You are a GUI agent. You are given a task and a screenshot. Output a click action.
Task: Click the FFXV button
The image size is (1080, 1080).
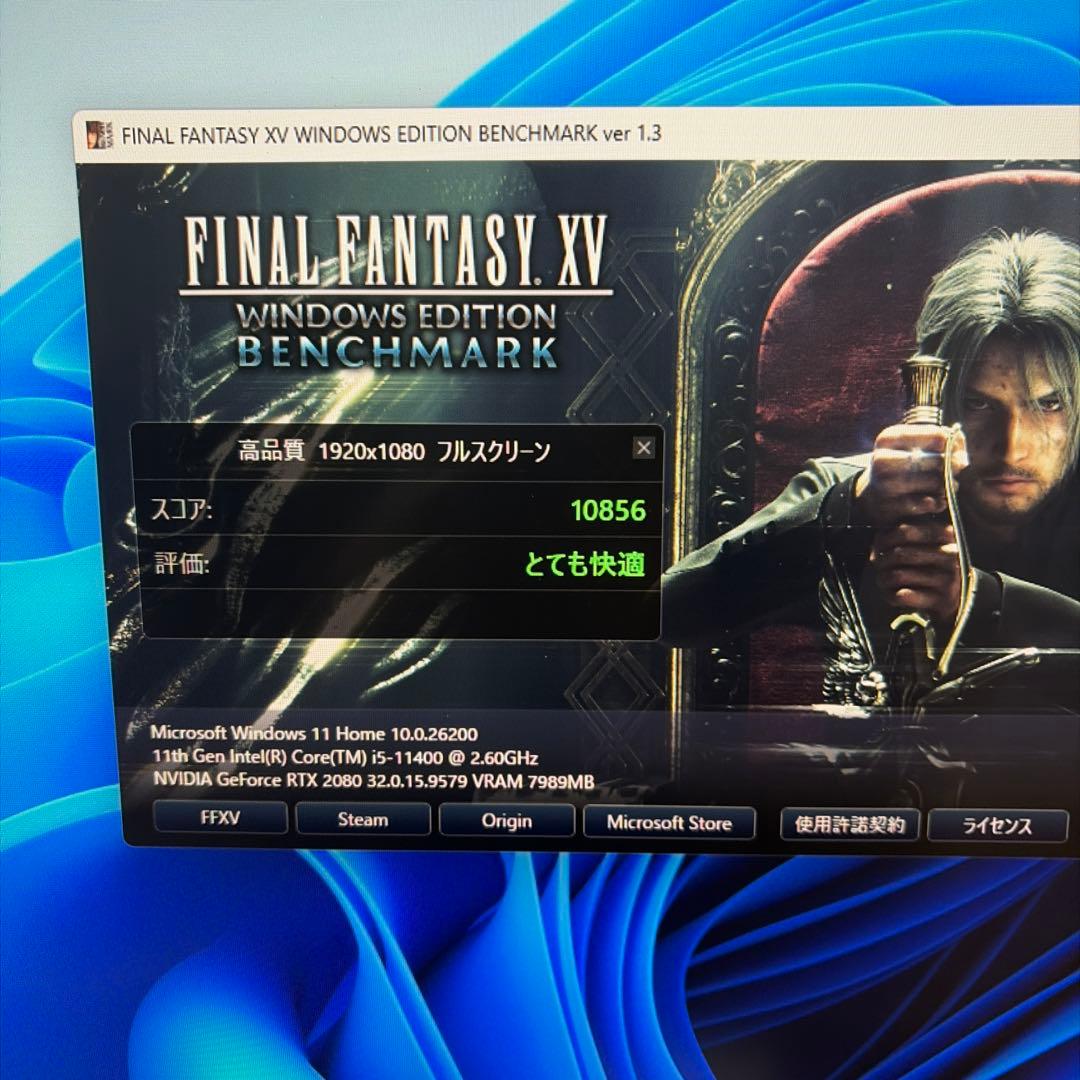pyautogui.click(x=220, y=818)
